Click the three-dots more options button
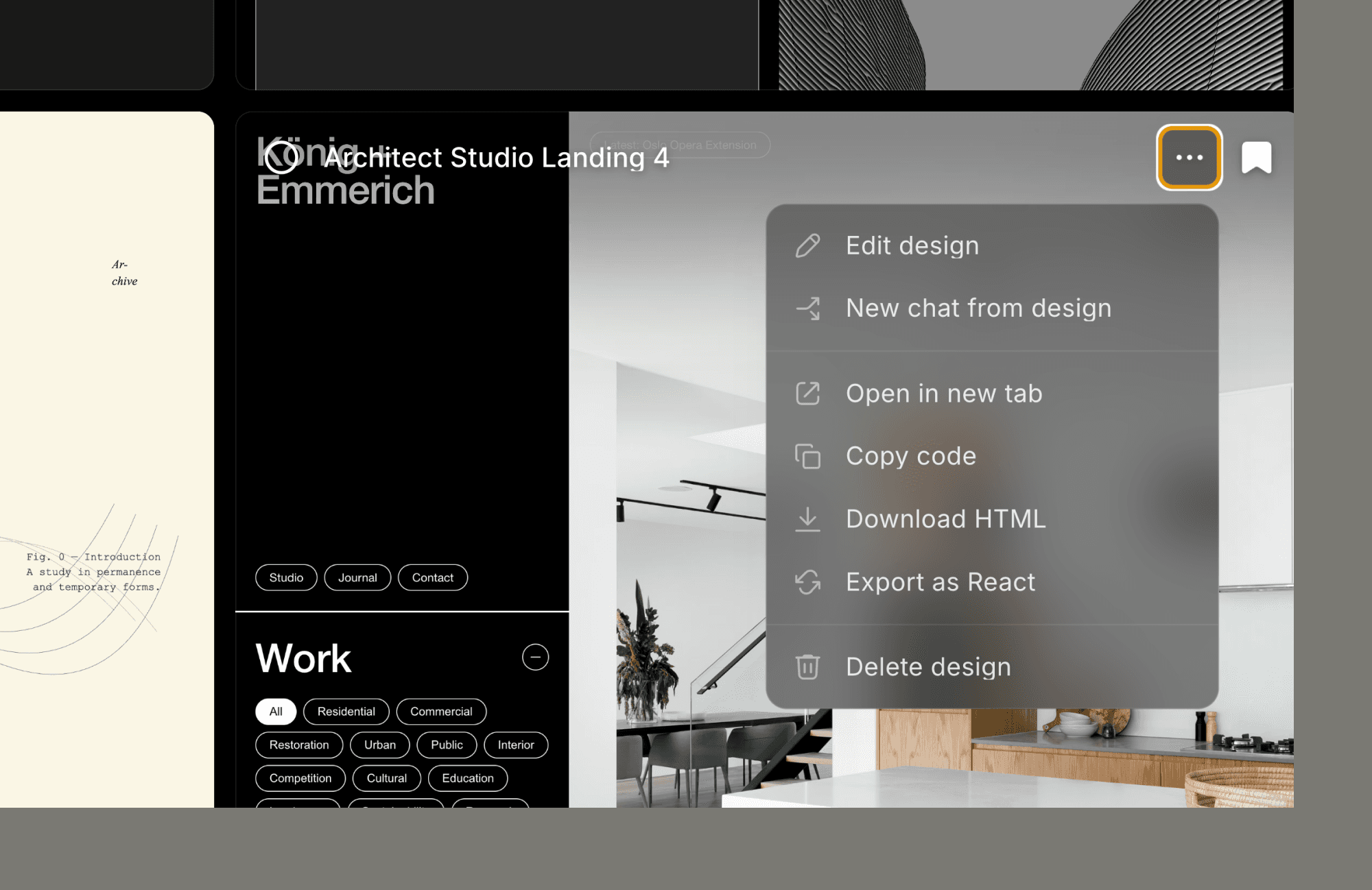The width and height of the screenshot is (1372, 890). 1189,158
